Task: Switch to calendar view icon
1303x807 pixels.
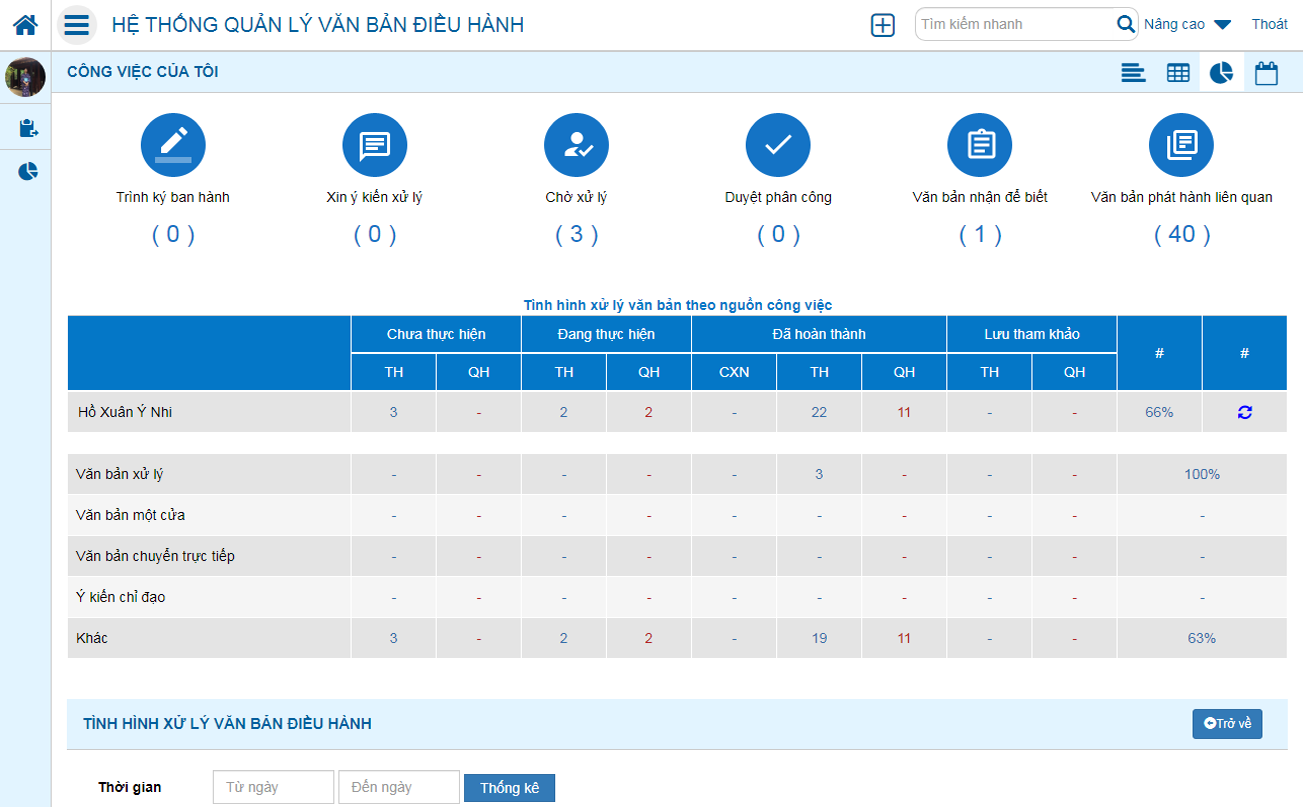Action: (x=1266, y=73)
